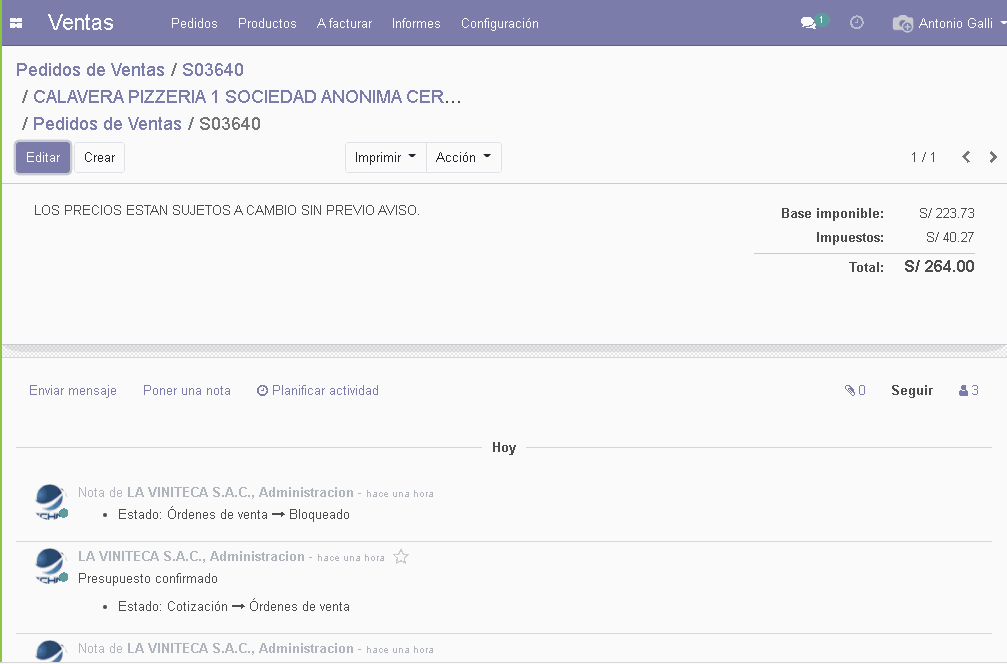This screenshot has height=664, width=1007.
Task: Click Poner una nota link
Action: tap(187, 391)
